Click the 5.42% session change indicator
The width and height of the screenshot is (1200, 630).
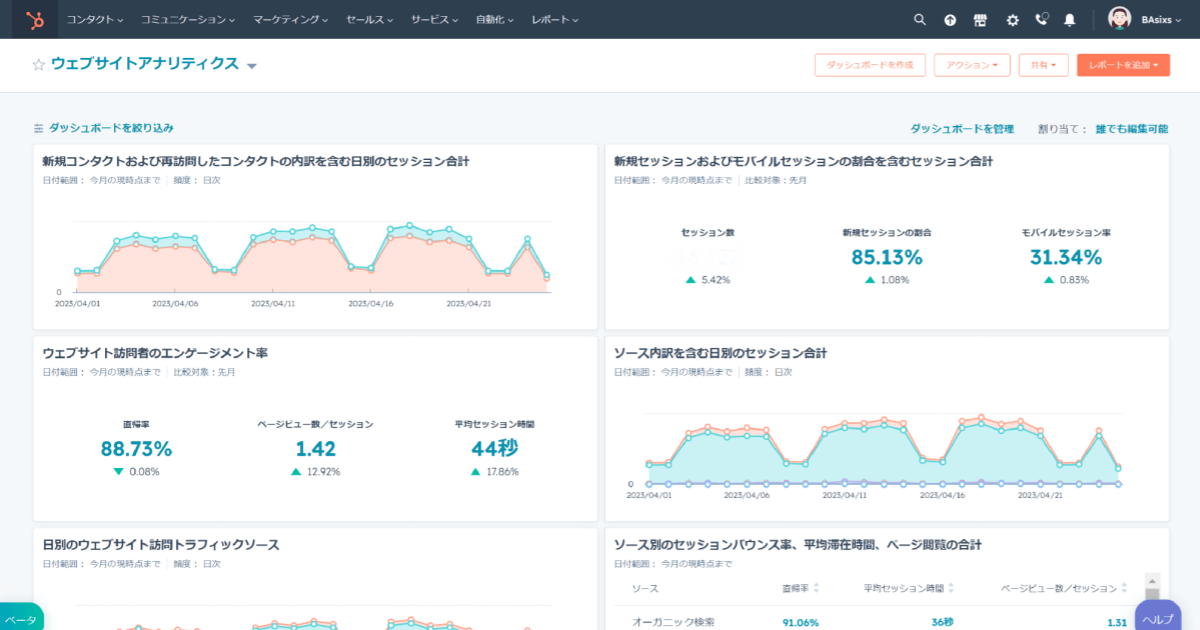[x=708, y=280]
